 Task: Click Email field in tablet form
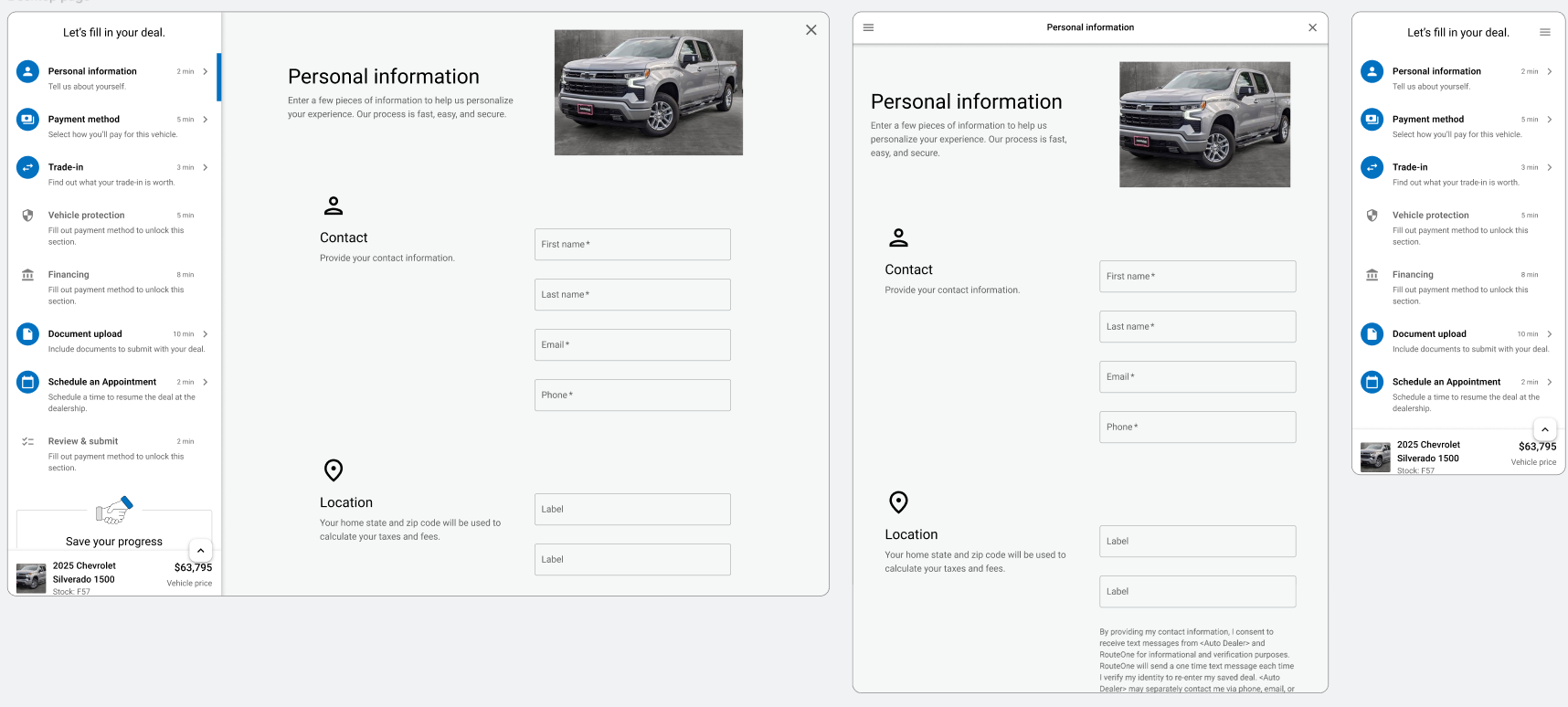pyautogui.click(x=1198, y=377)
